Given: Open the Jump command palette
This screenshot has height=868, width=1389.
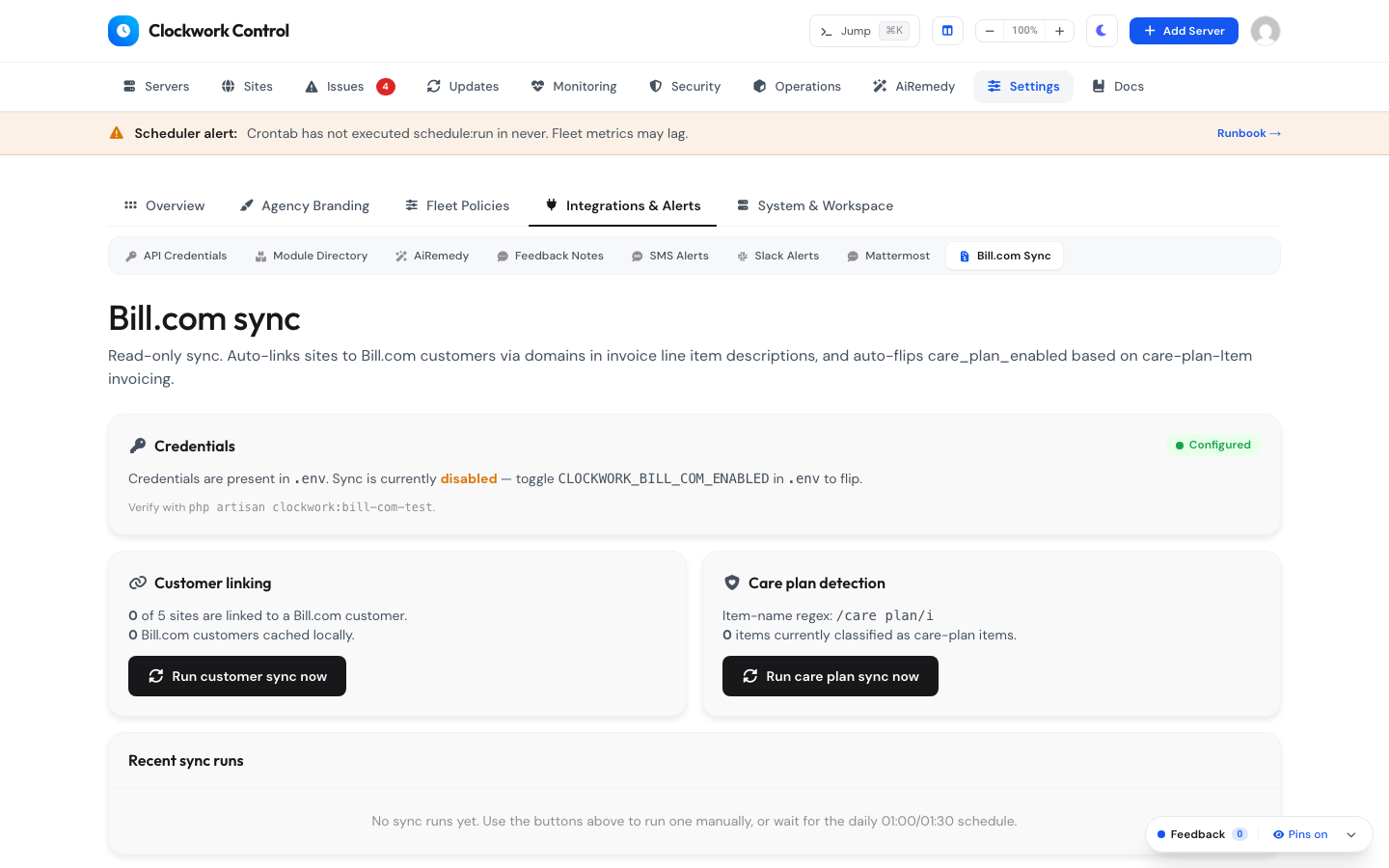Looking at the screenshot, I should [864, 31].
